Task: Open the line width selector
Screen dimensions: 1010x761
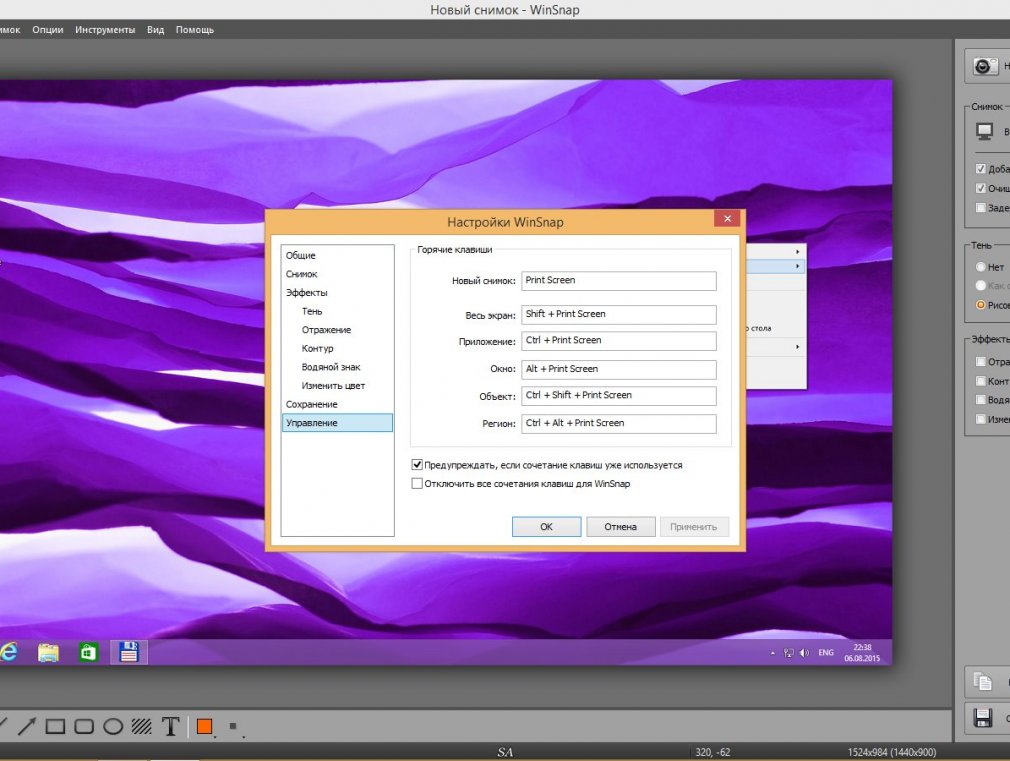Action: (x=233, y=726)
